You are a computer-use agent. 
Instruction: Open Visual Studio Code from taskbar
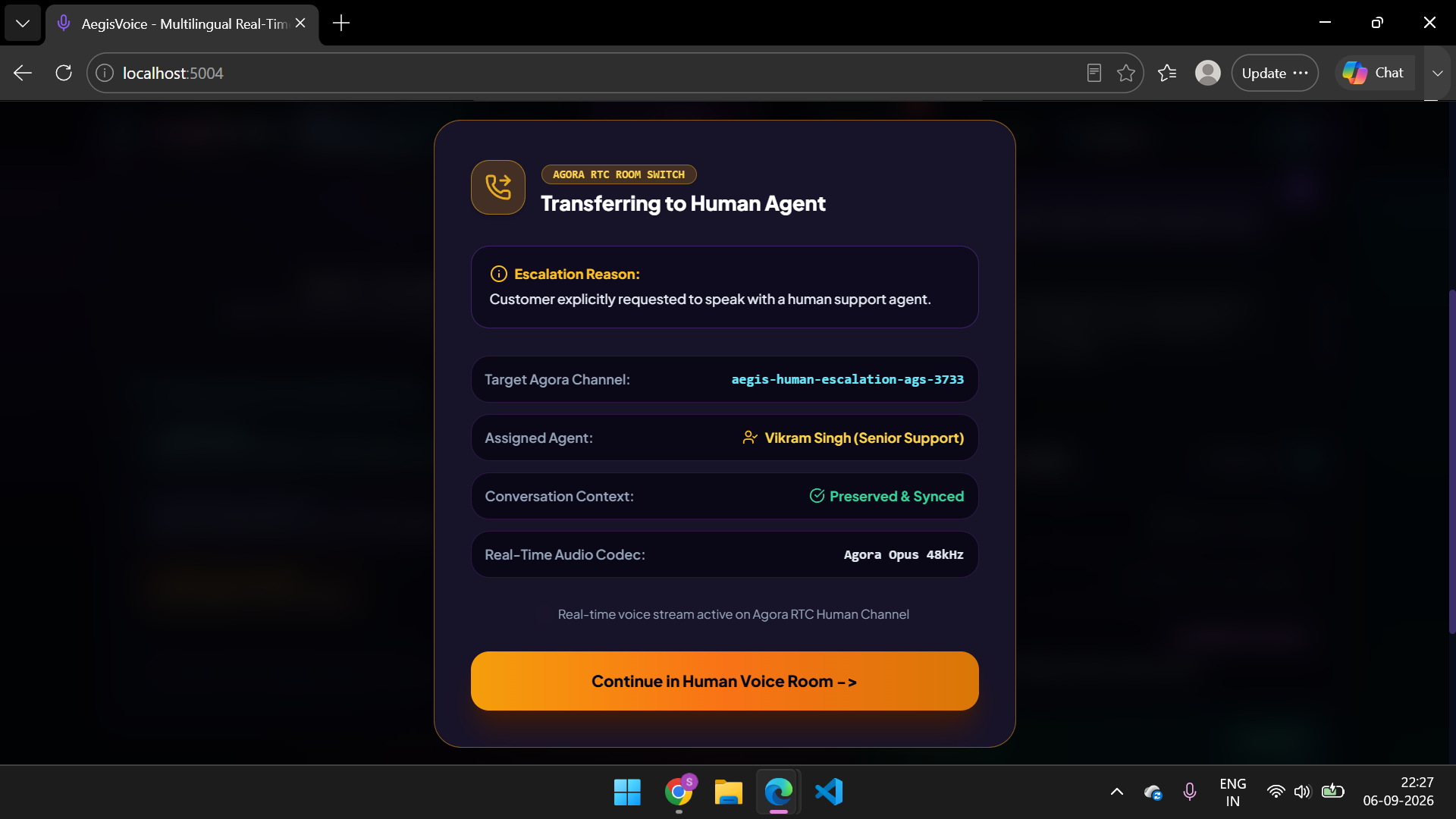pos(829,792)
